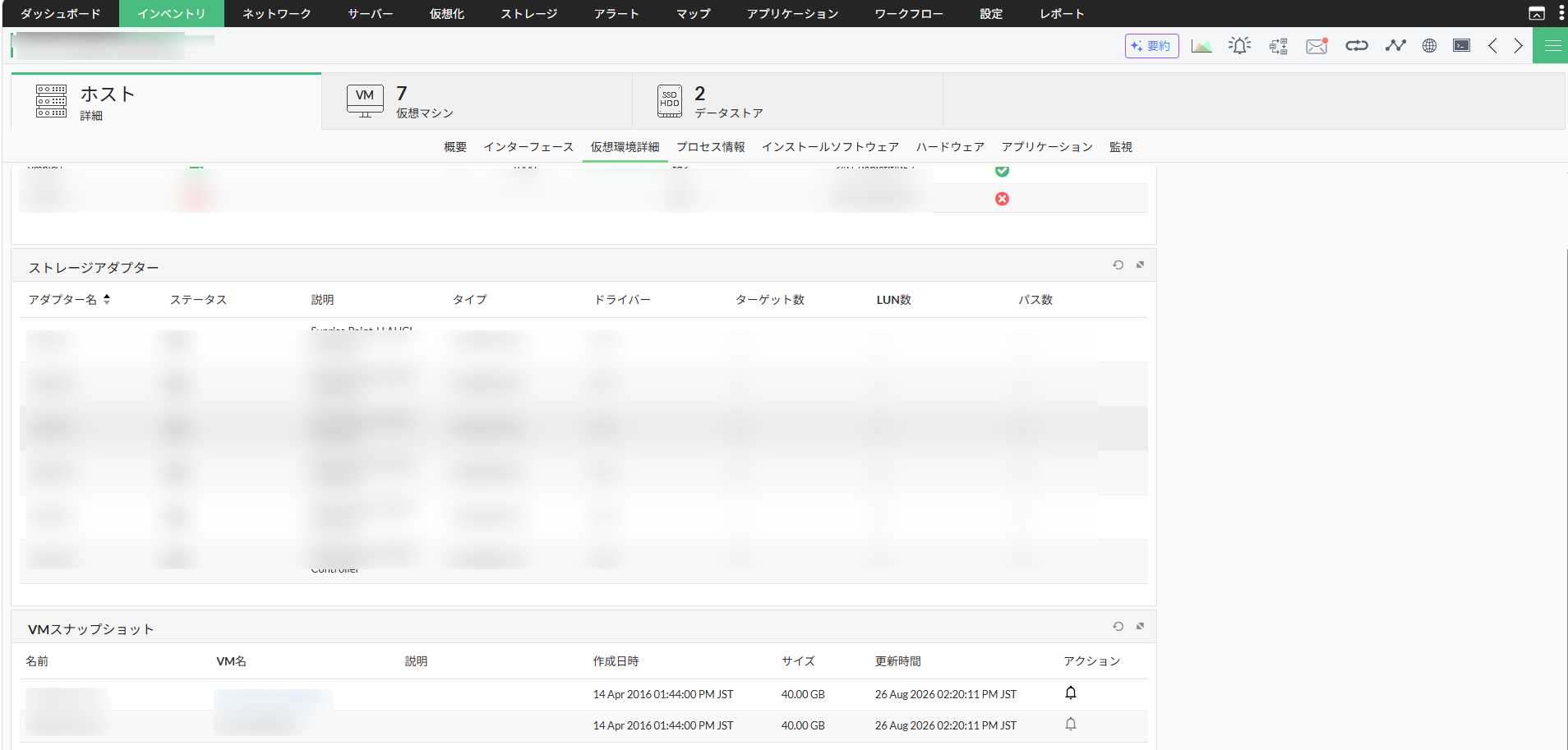Viewport: 1568px width, 750px height.
Task: Switch to the インストールソフトウェア sub-tab
Action: (830, 147)
